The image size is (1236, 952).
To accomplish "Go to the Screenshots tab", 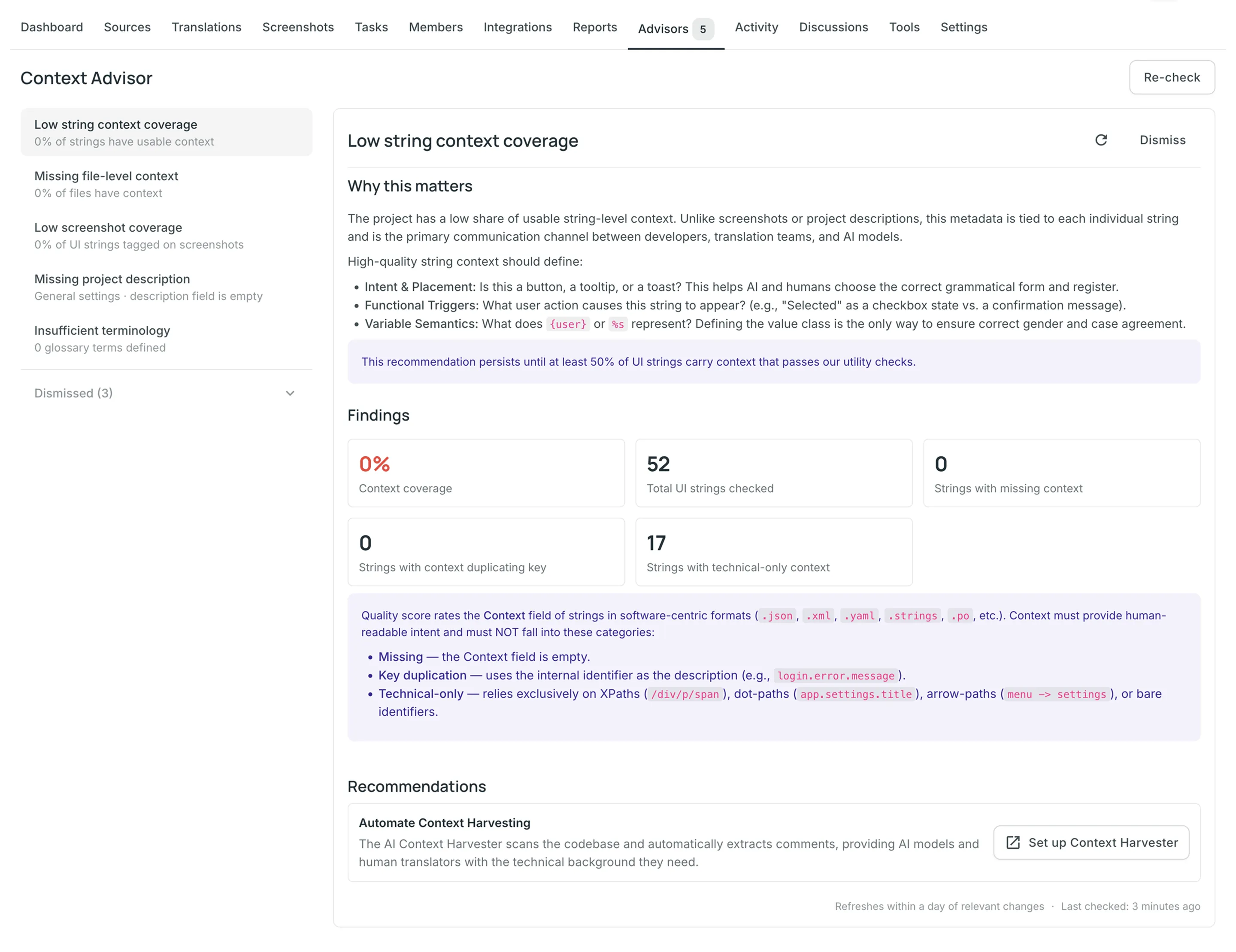I will click(298, 27).
